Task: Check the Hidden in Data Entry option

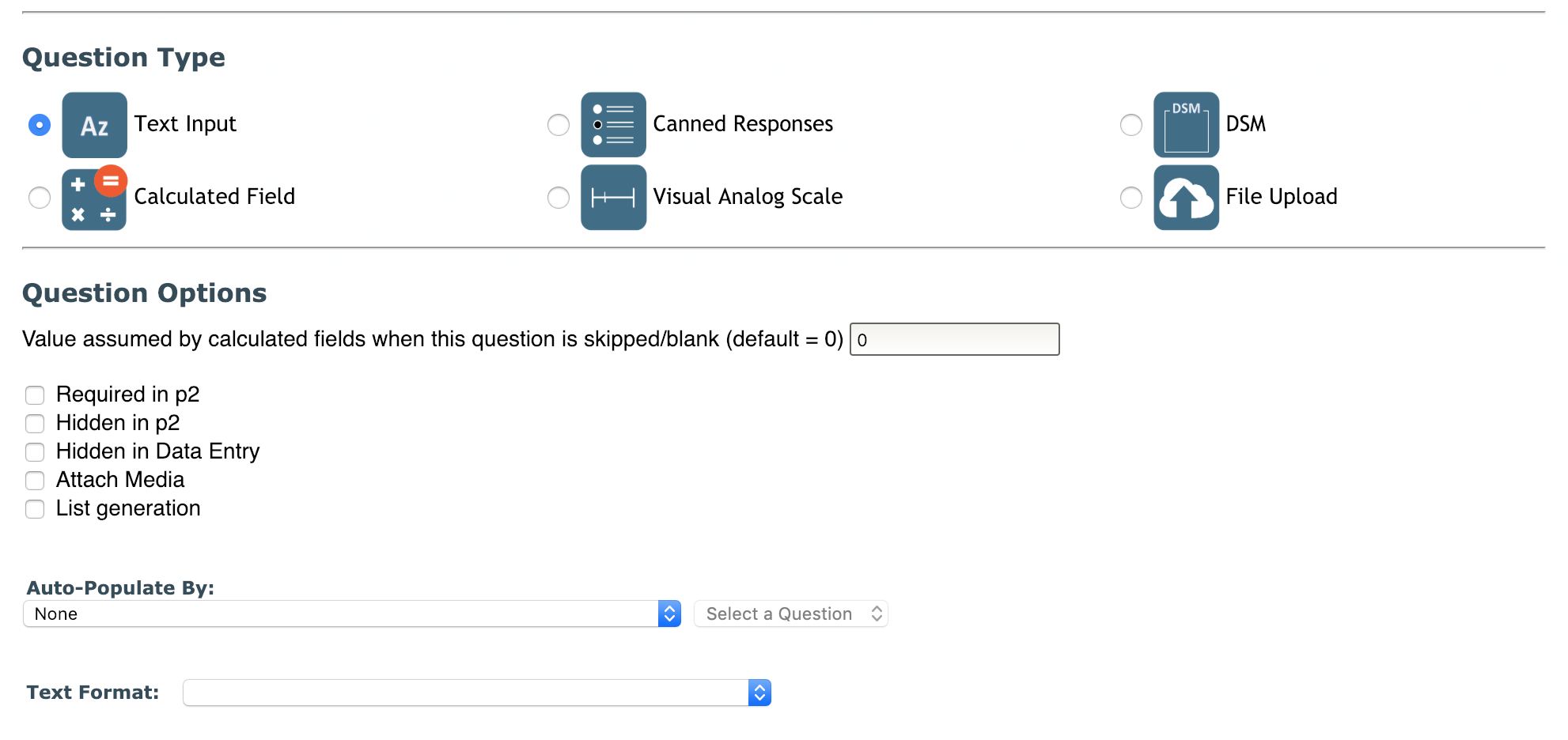Action: (35, 451)
